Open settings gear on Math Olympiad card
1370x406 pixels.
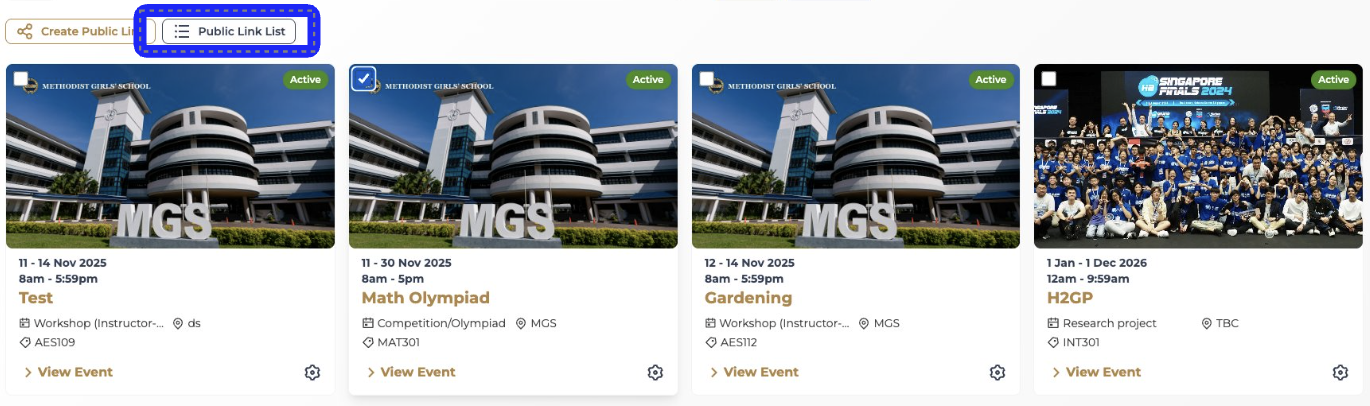655,373
